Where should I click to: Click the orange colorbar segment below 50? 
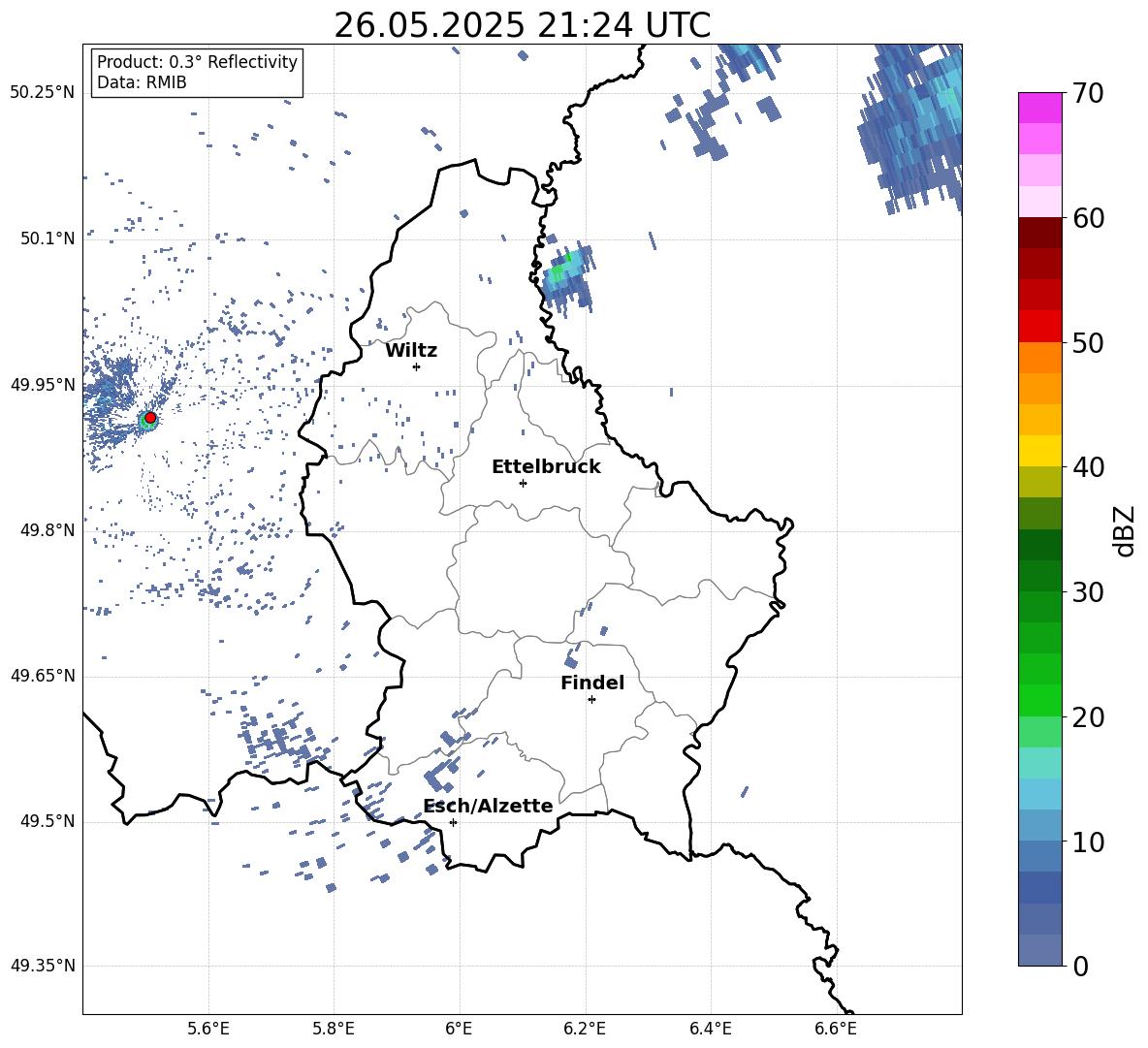(x=1039, y=358)
